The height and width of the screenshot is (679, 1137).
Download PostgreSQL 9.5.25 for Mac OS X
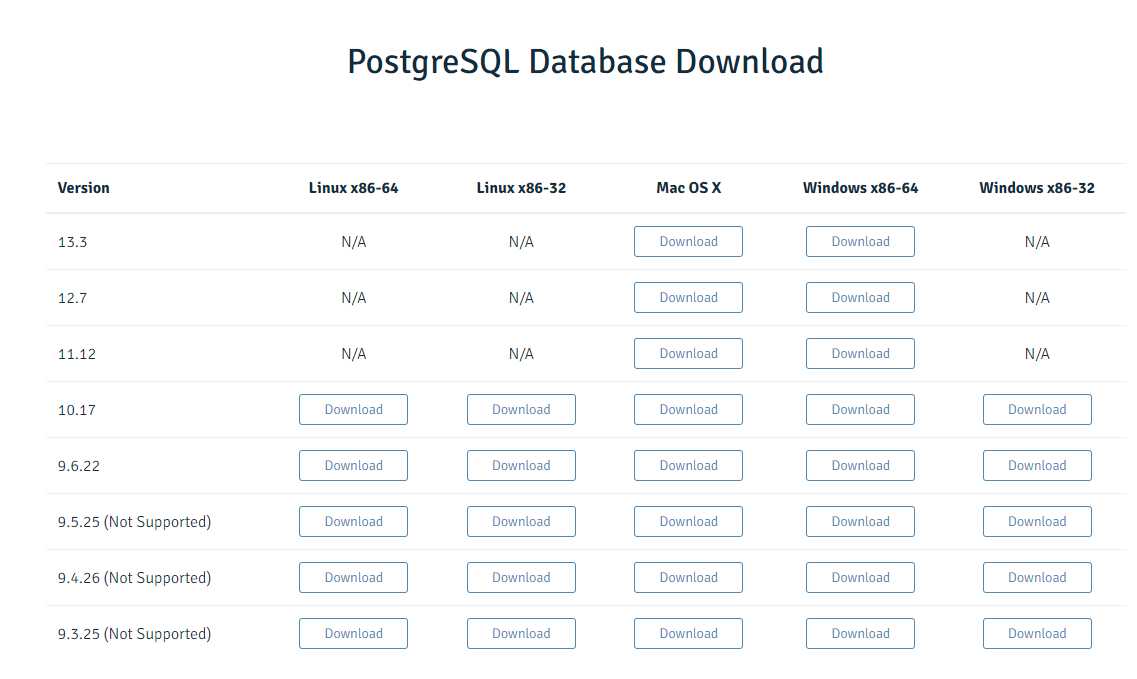[x=688, y=522]
